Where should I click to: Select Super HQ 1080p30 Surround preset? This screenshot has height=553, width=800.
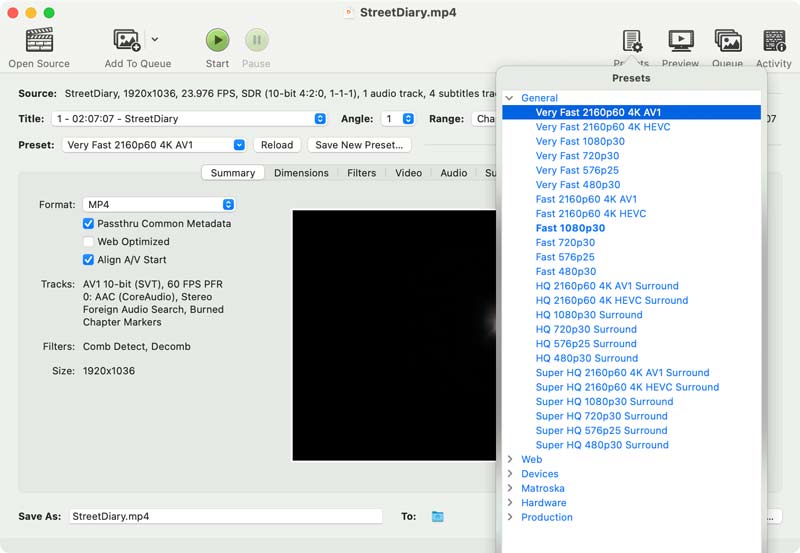click(631, 401)
